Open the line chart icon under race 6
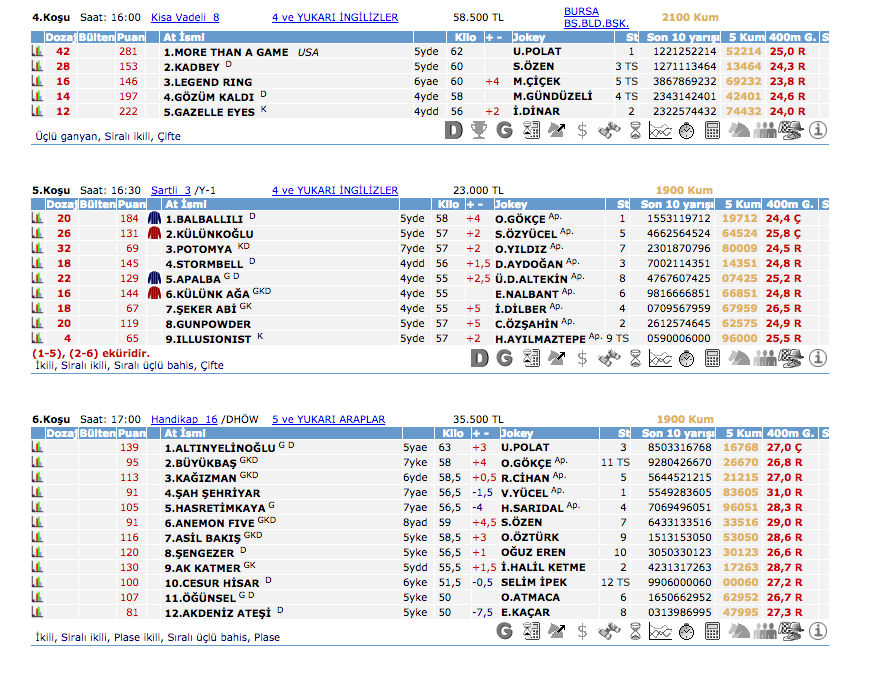The width and height of the screenshot is (881, 681). [x=661, y=630]
